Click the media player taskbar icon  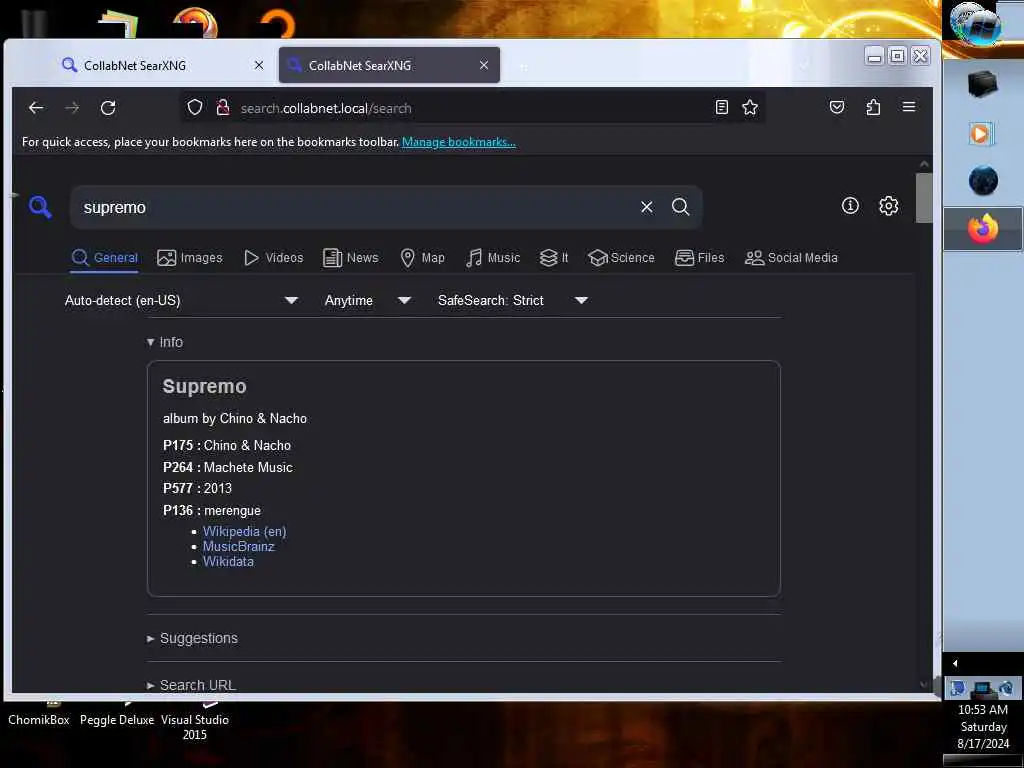point(981,134)
